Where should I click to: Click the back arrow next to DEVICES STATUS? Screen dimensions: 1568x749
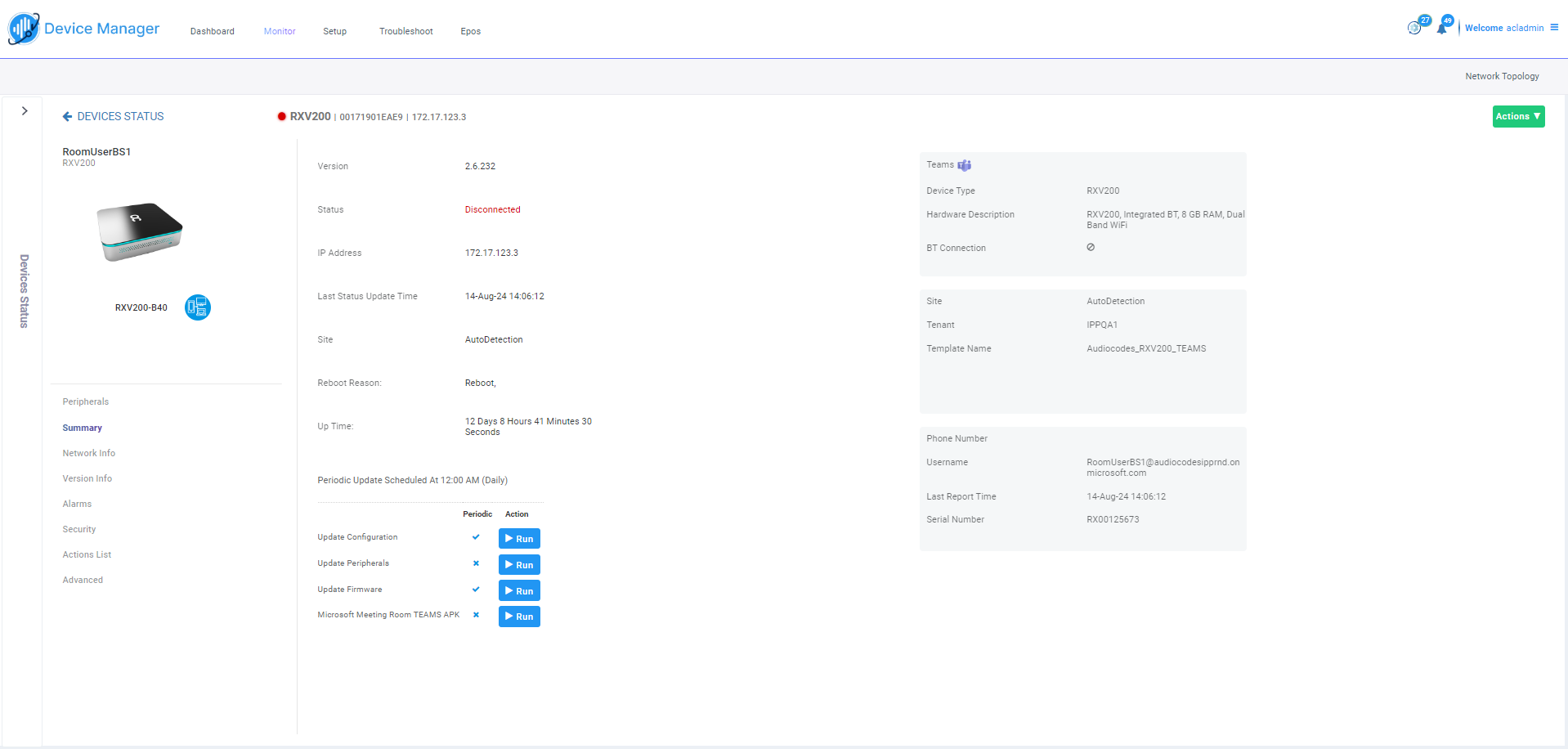pyautogui.click(x=67, y=117)
